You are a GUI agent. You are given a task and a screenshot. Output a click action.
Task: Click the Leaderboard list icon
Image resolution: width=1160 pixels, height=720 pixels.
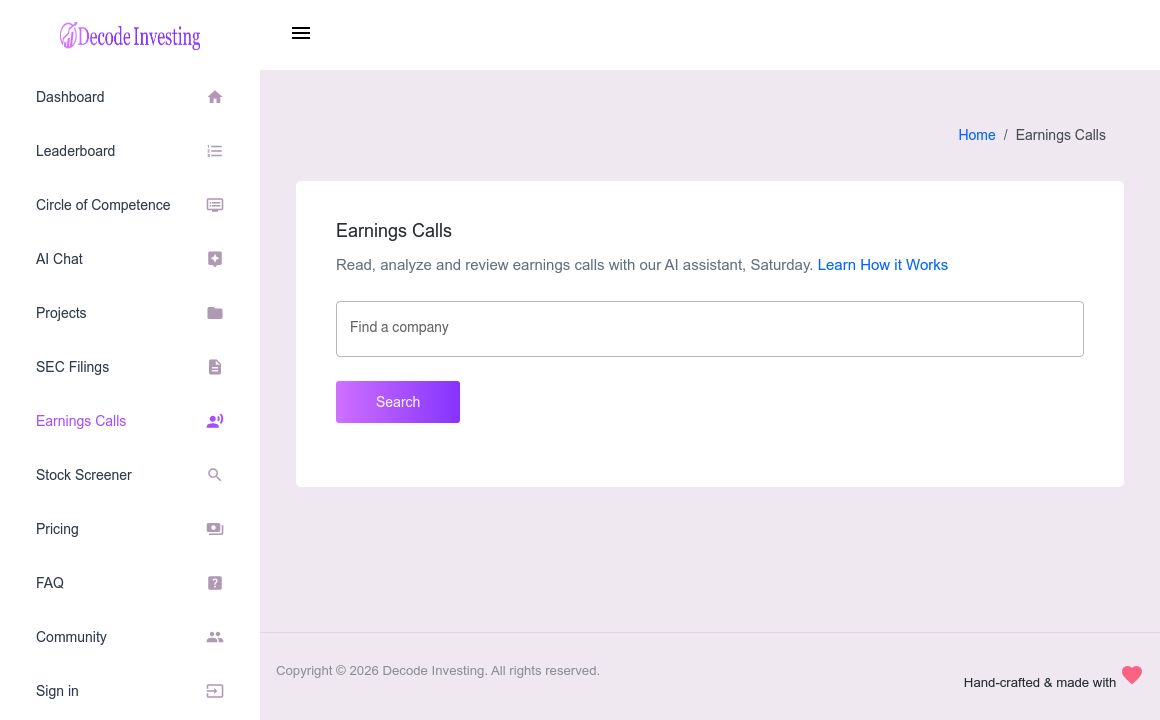tap(215, 151)
